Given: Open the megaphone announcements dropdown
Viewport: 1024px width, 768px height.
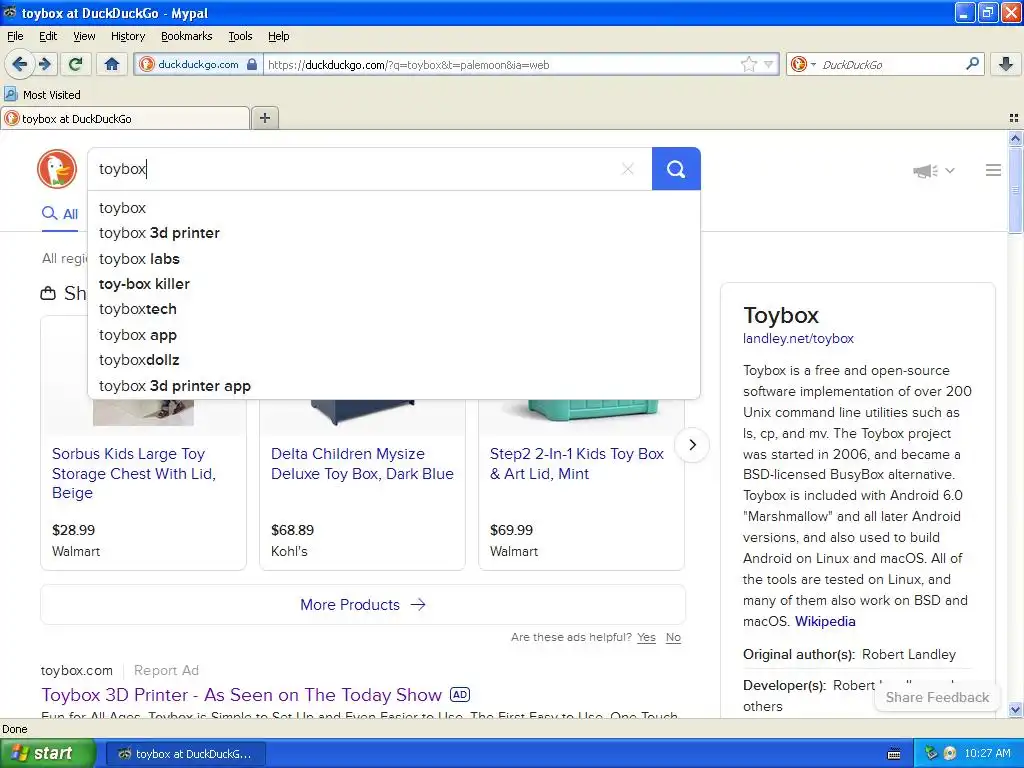Looking at the screenshot, I should [x=934, y=171].
